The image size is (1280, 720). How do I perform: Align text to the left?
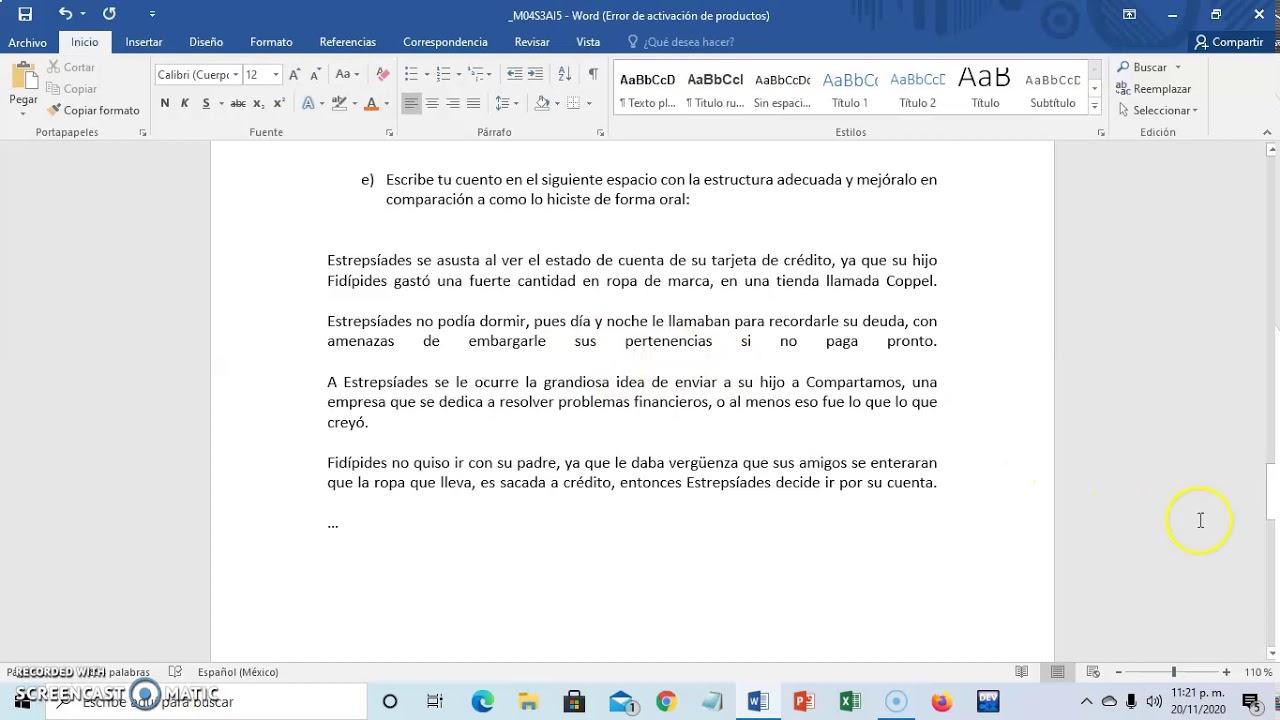411,103
